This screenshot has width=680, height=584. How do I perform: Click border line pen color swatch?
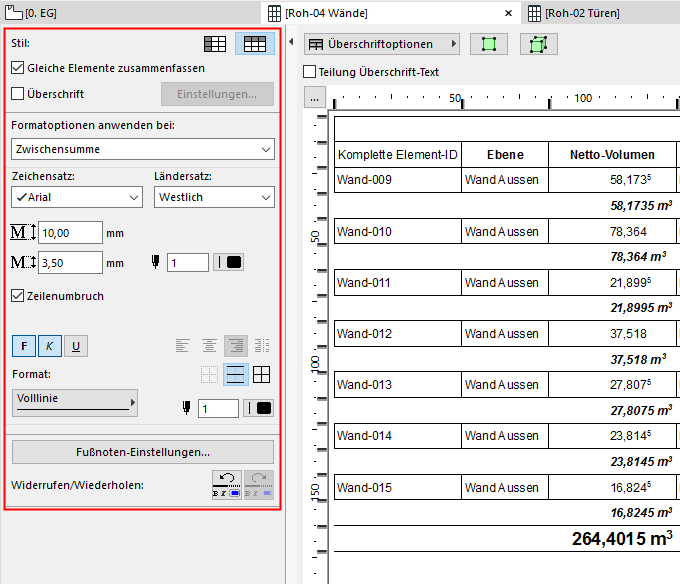tap(258, 408)
